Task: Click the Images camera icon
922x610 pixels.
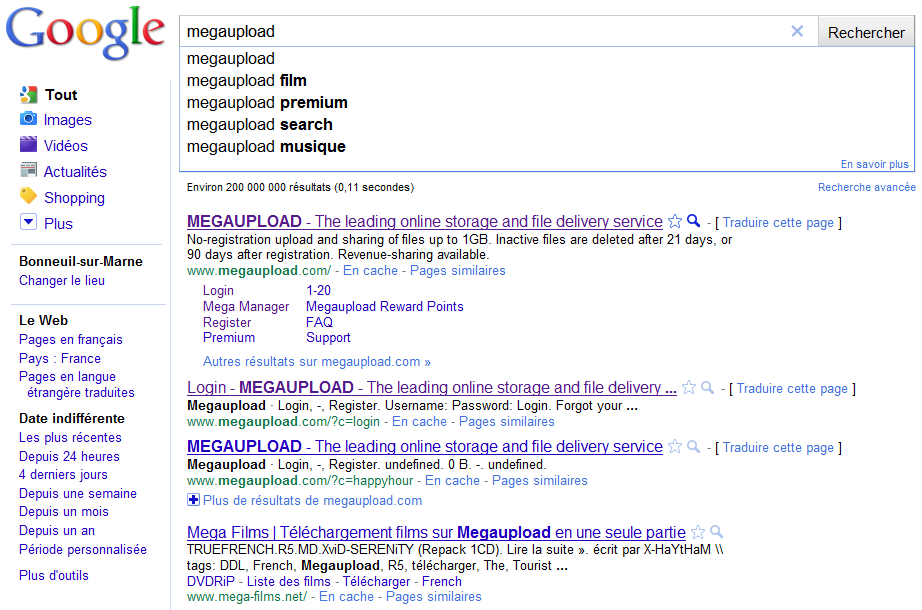Action: point(28,119)
